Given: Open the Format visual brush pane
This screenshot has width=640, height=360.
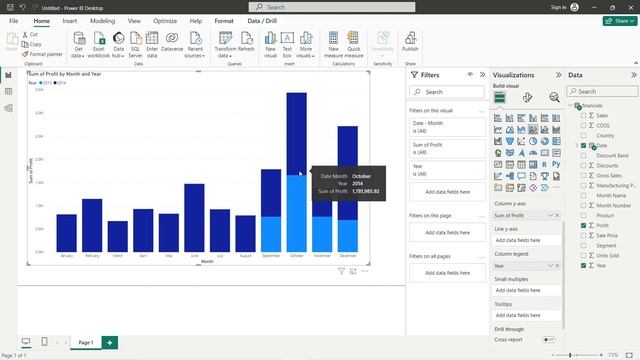Looking at the screenshot, I should tap(527, 97).
